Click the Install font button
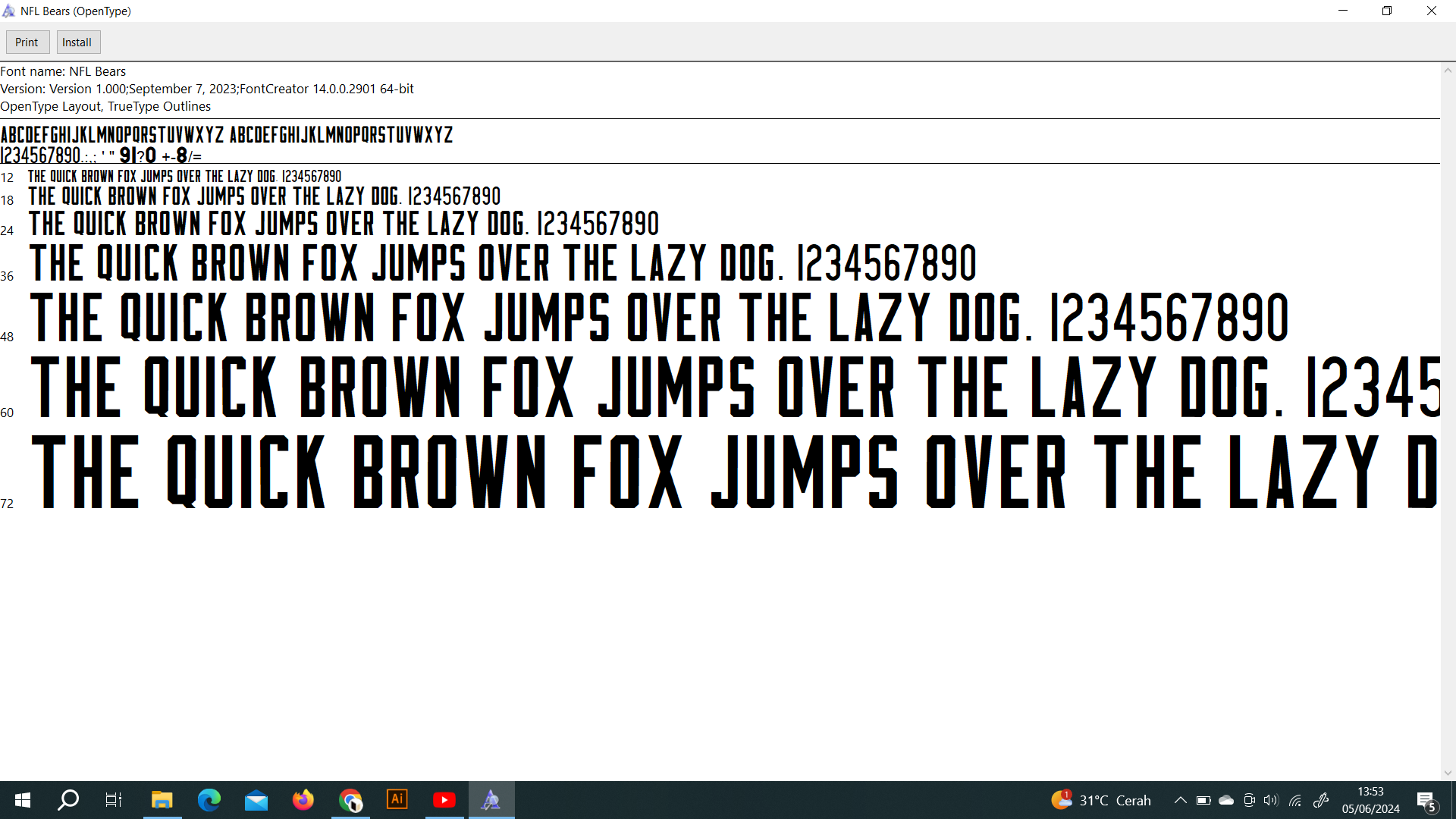The width and height of the screenshot is (1456, 819). [77, 42]
